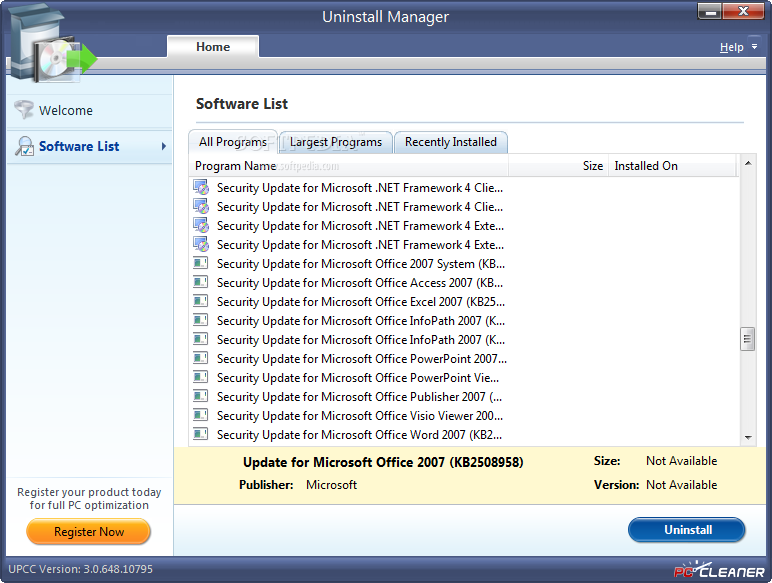This screenshot has width=772, height=583.
Task: Click the PC Cleaner logo
Action: tap(719, 570)
